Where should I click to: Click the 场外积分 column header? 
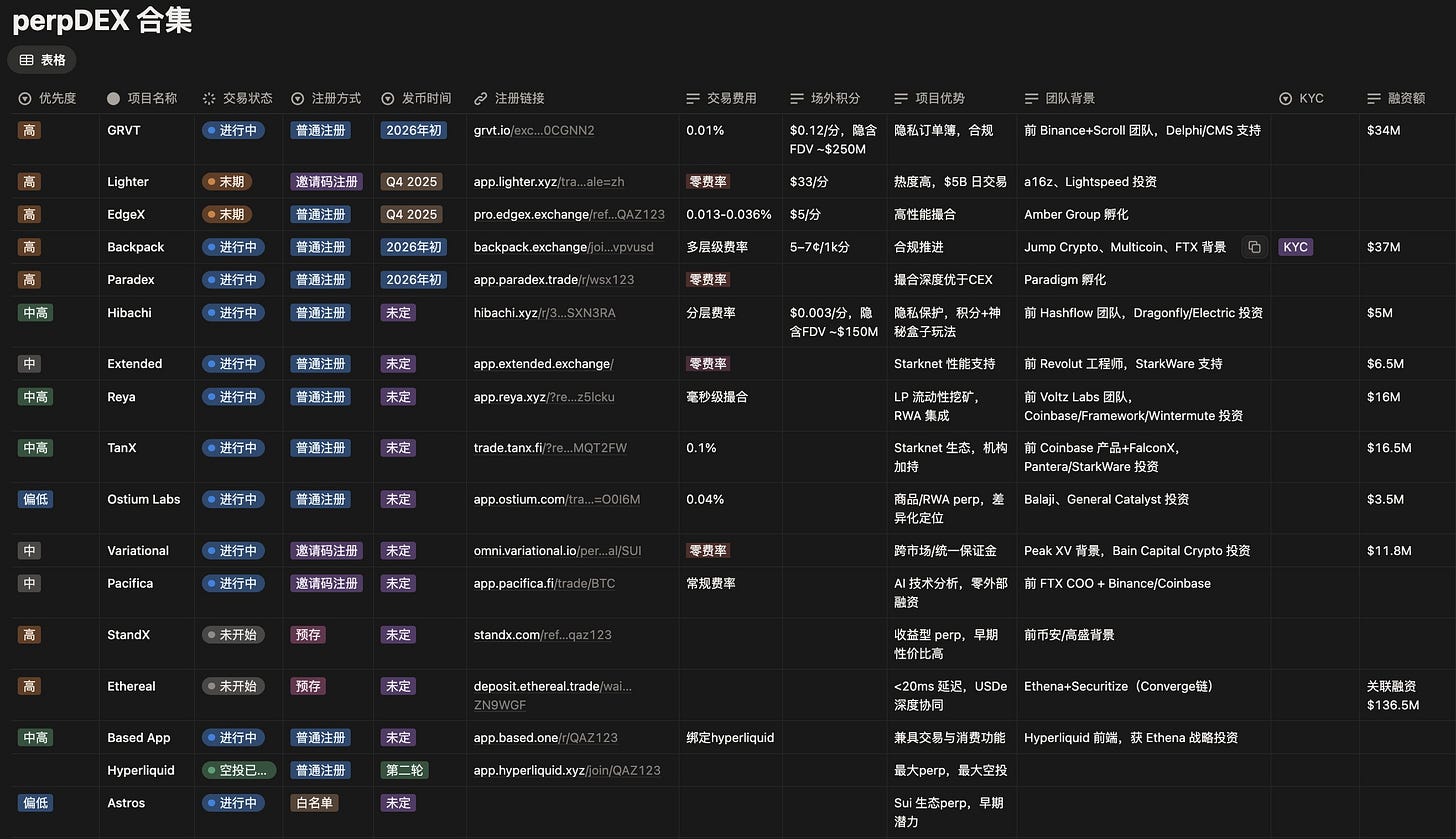click(x=824, y=98)
